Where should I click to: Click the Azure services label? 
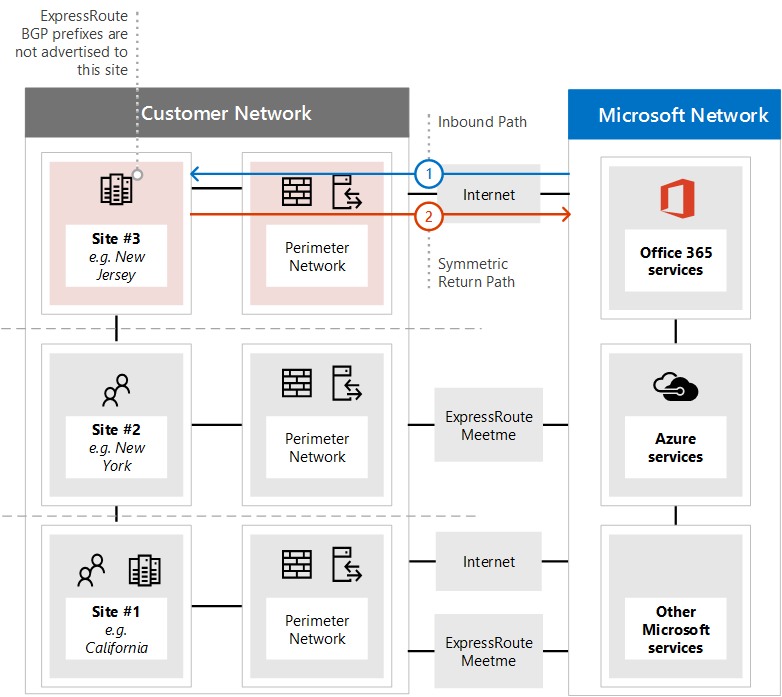(676, 447)
